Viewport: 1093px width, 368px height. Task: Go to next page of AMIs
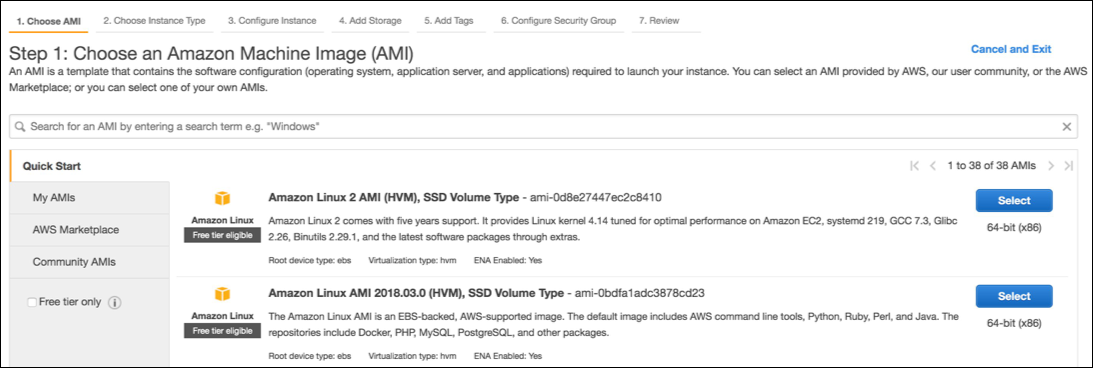[1051, 166]
